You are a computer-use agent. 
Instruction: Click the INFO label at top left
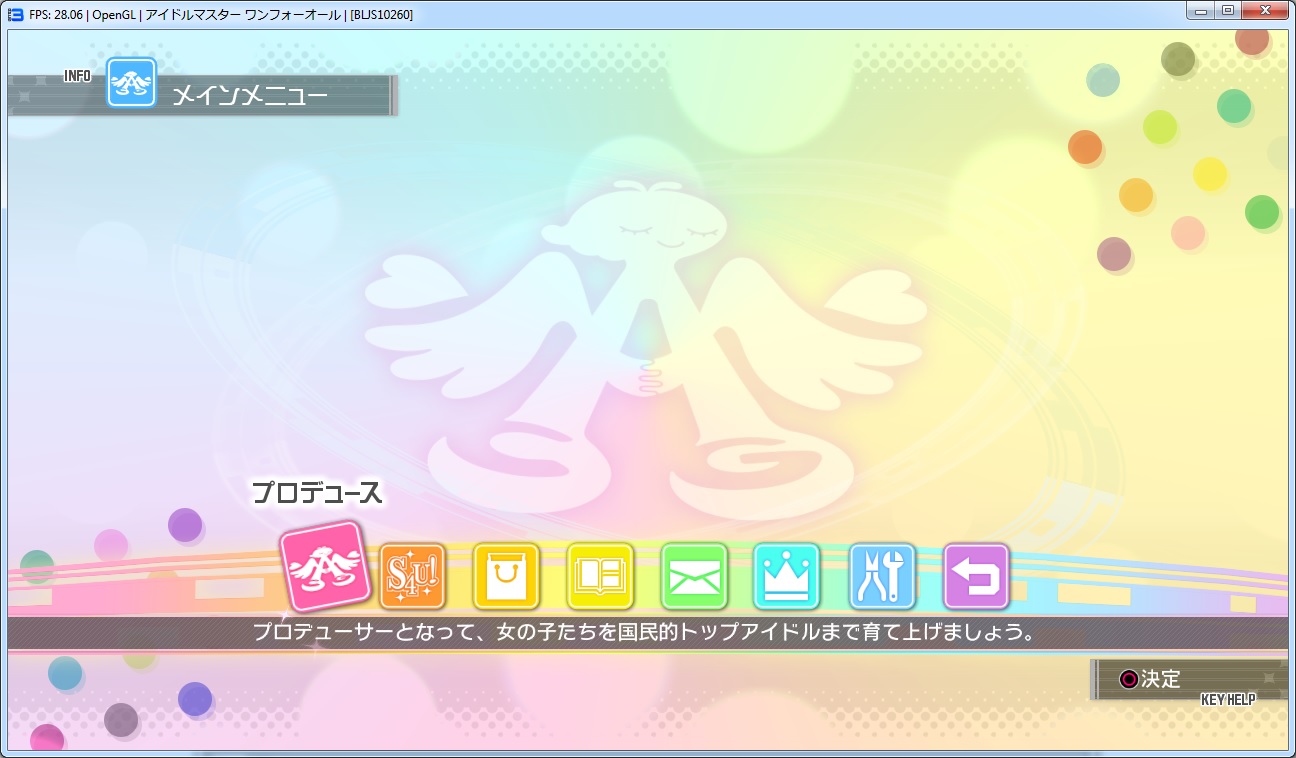pos(77,76)
